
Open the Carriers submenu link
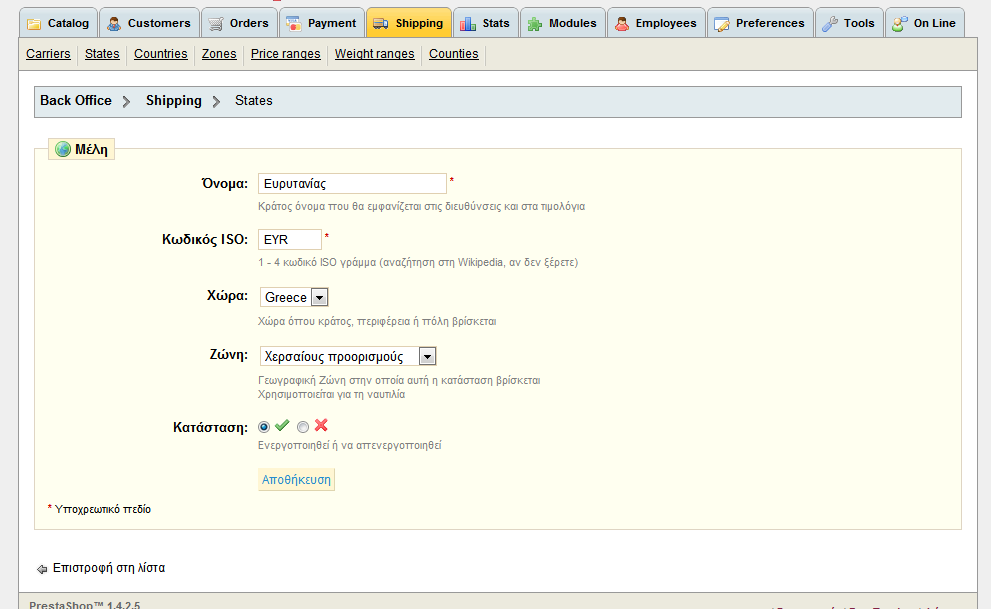click(x=48, y=54)
